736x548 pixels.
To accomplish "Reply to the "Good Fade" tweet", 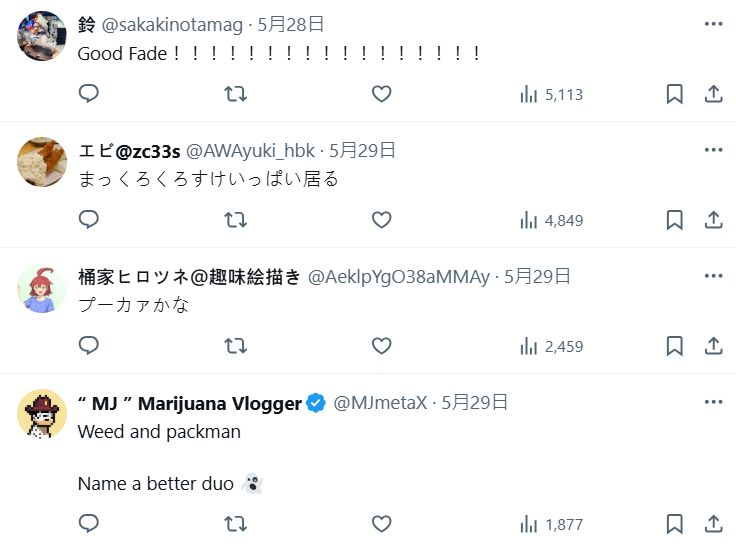I will click(x=89, y=94).
